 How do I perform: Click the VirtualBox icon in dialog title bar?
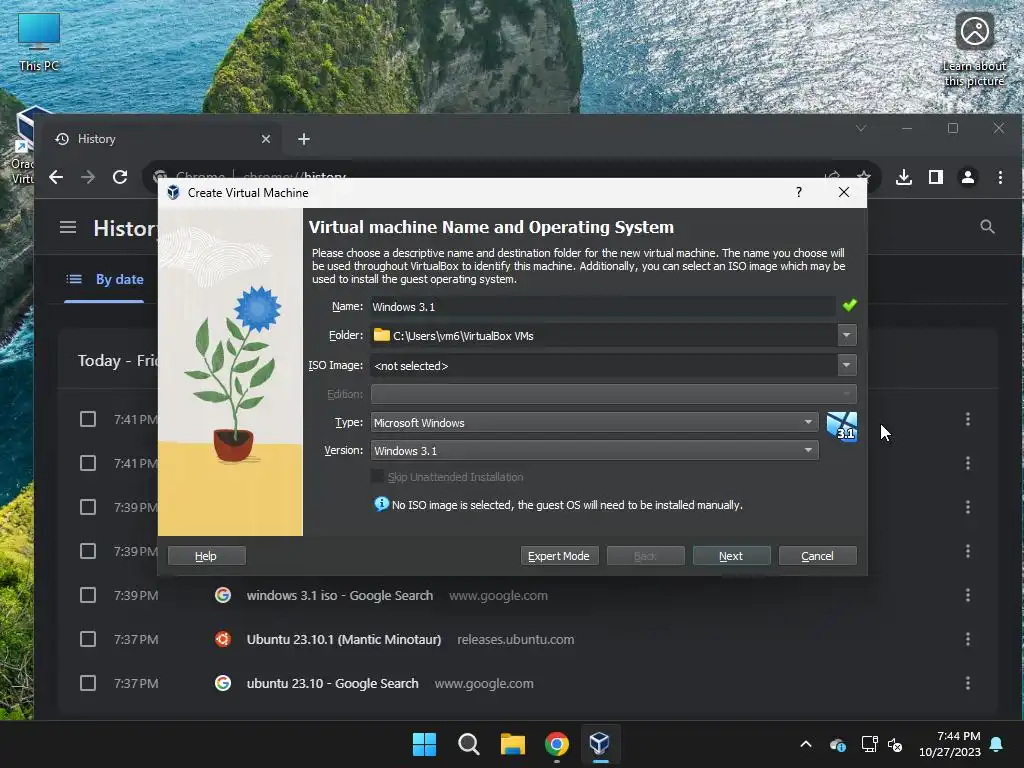tap(173, 193)
